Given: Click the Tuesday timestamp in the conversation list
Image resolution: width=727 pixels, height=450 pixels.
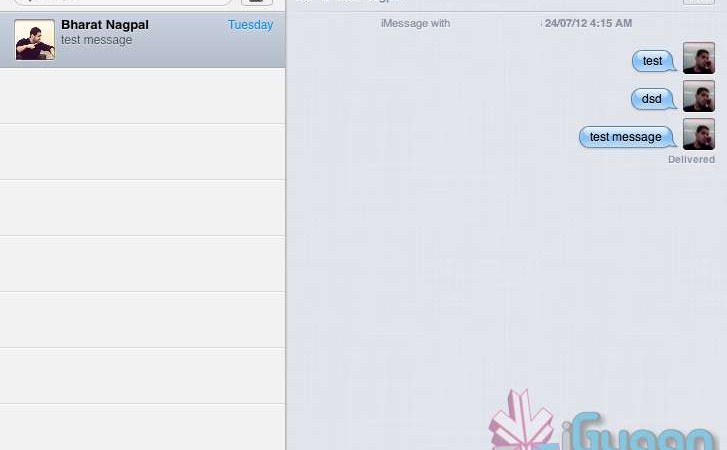Looking at the screenshot, I should (250, 25).
